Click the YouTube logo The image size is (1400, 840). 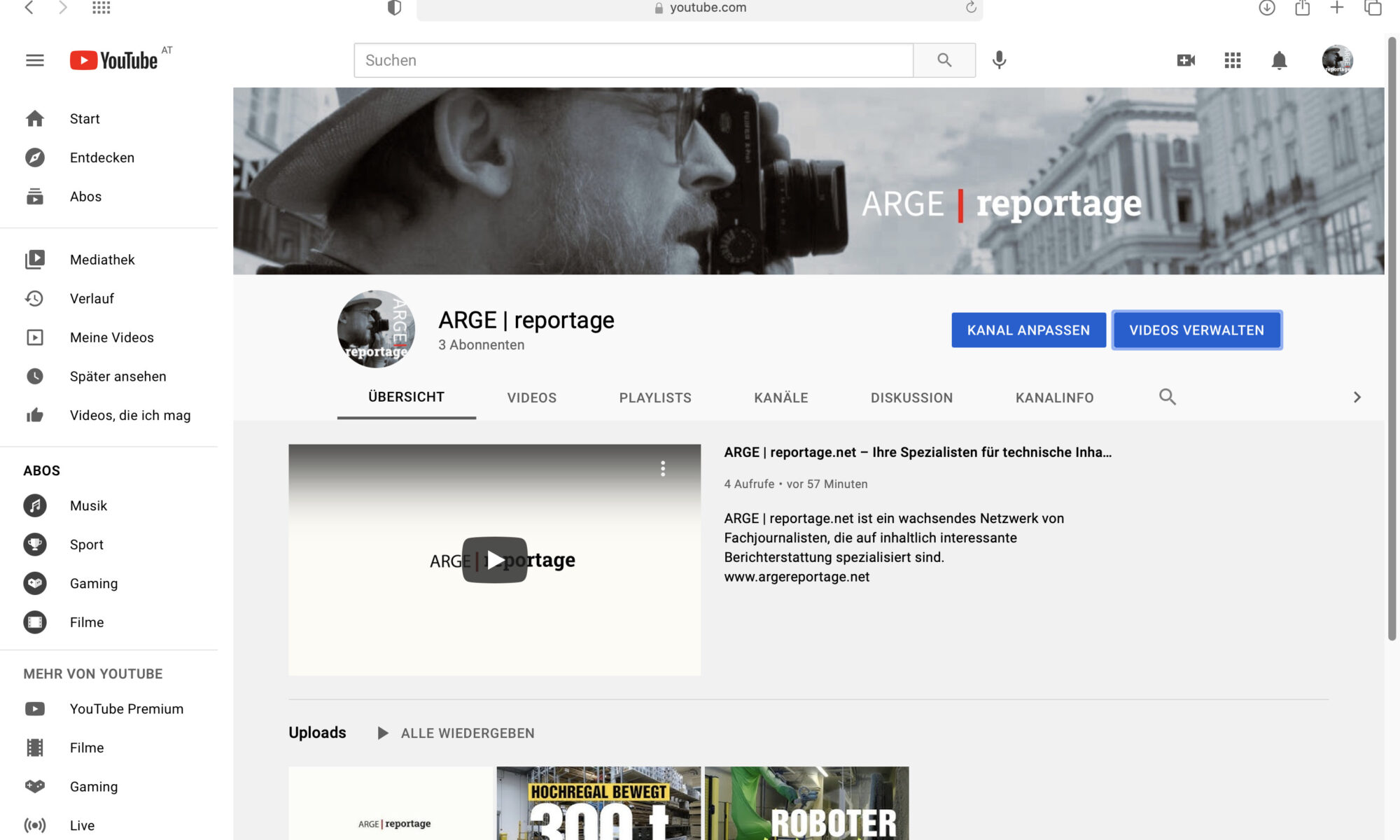(x=114, y=60)
